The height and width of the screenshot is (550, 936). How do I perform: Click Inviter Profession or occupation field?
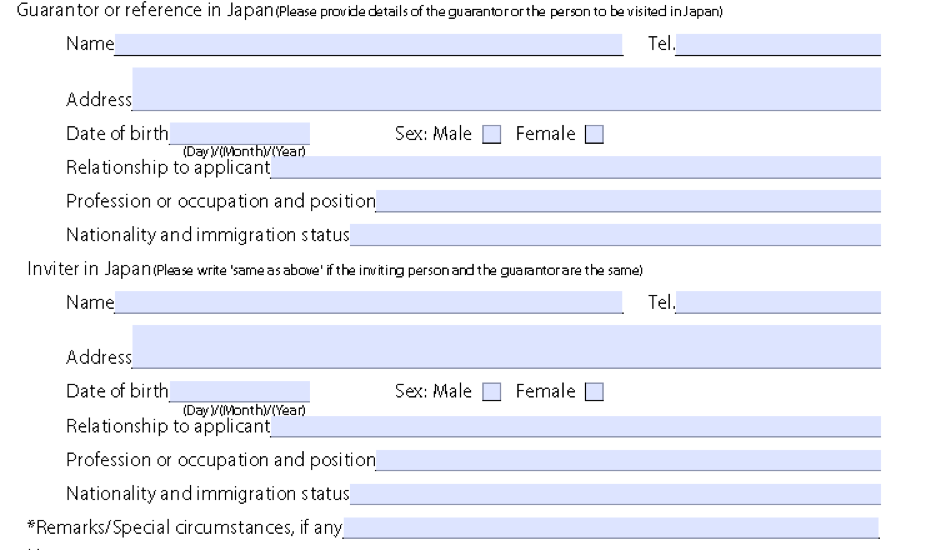pyautogui.click(x=628, y=460)
